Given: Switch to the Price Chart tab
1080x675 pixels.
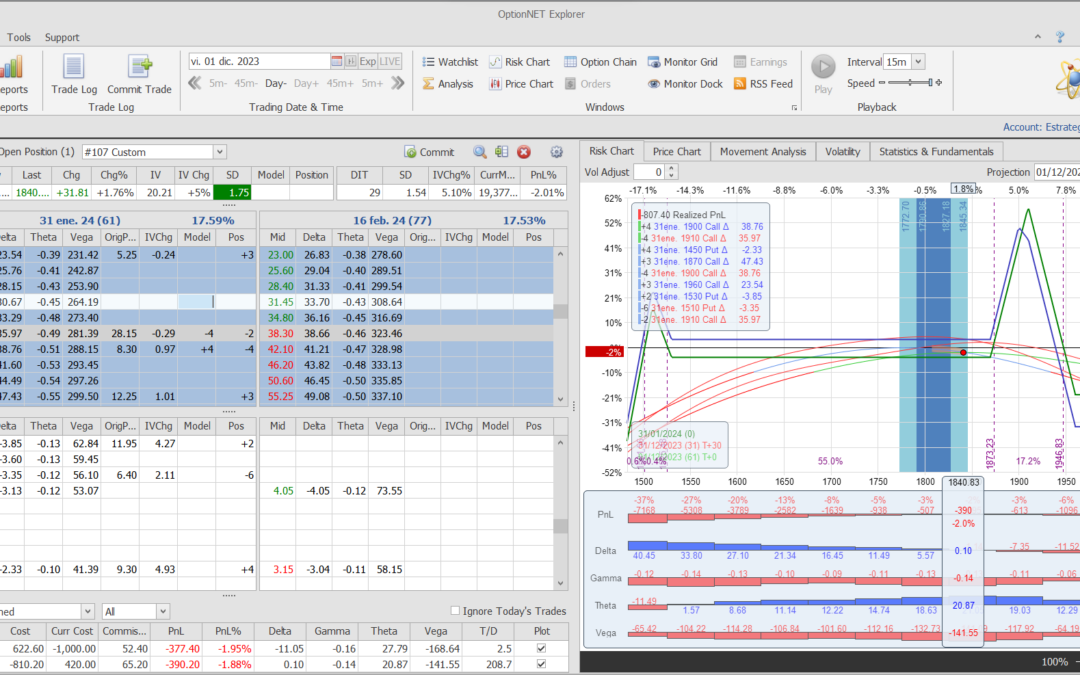Looking at the screenshot, I should 676,152.
